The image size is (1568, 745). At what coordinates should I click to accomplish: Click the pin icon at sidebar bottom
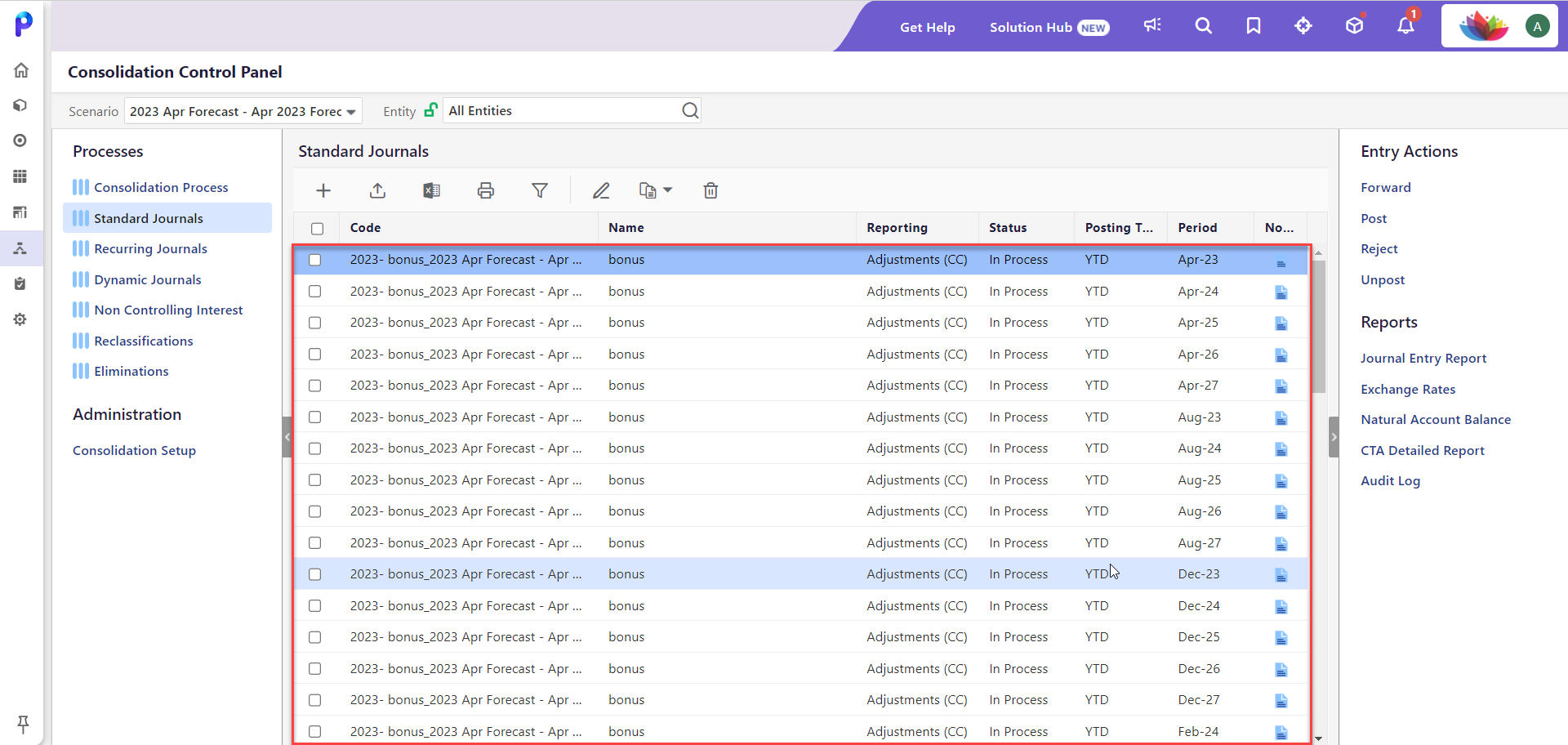click(23, 724)
